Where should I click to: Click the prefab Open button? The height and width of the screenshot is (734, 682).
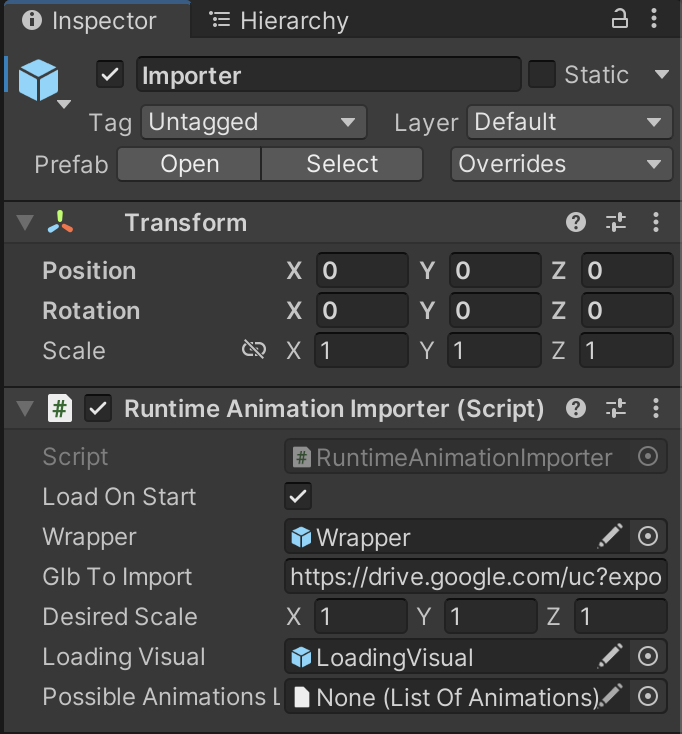[x=189, y=164]
